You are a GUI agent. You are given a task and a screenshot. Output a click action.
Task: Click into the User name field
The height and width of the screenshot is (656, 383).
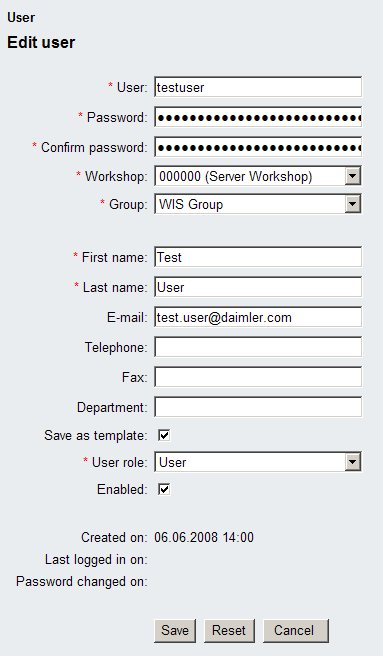[x=258, y=87]
